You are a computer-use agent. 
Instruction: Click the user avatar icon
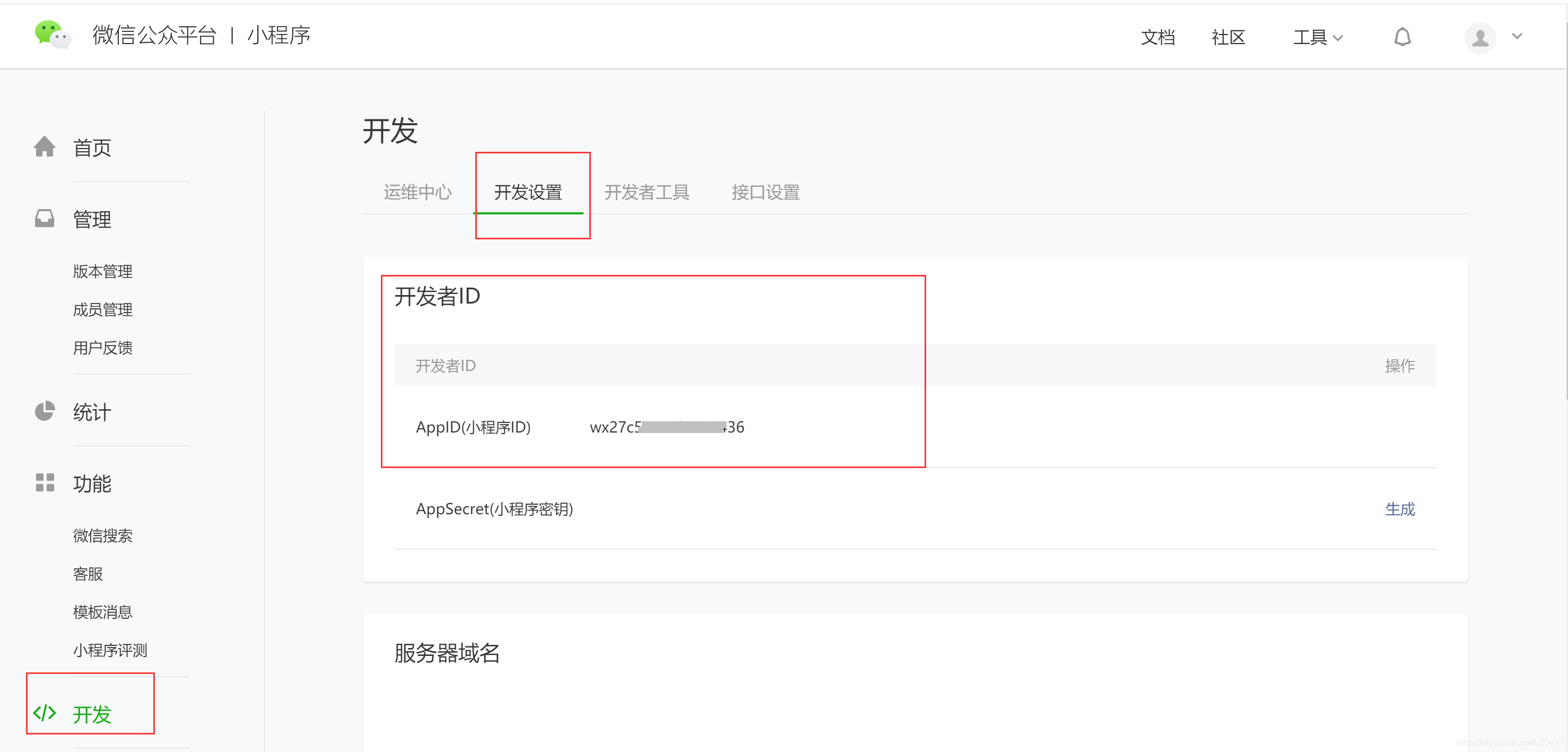pos(1480,38)
